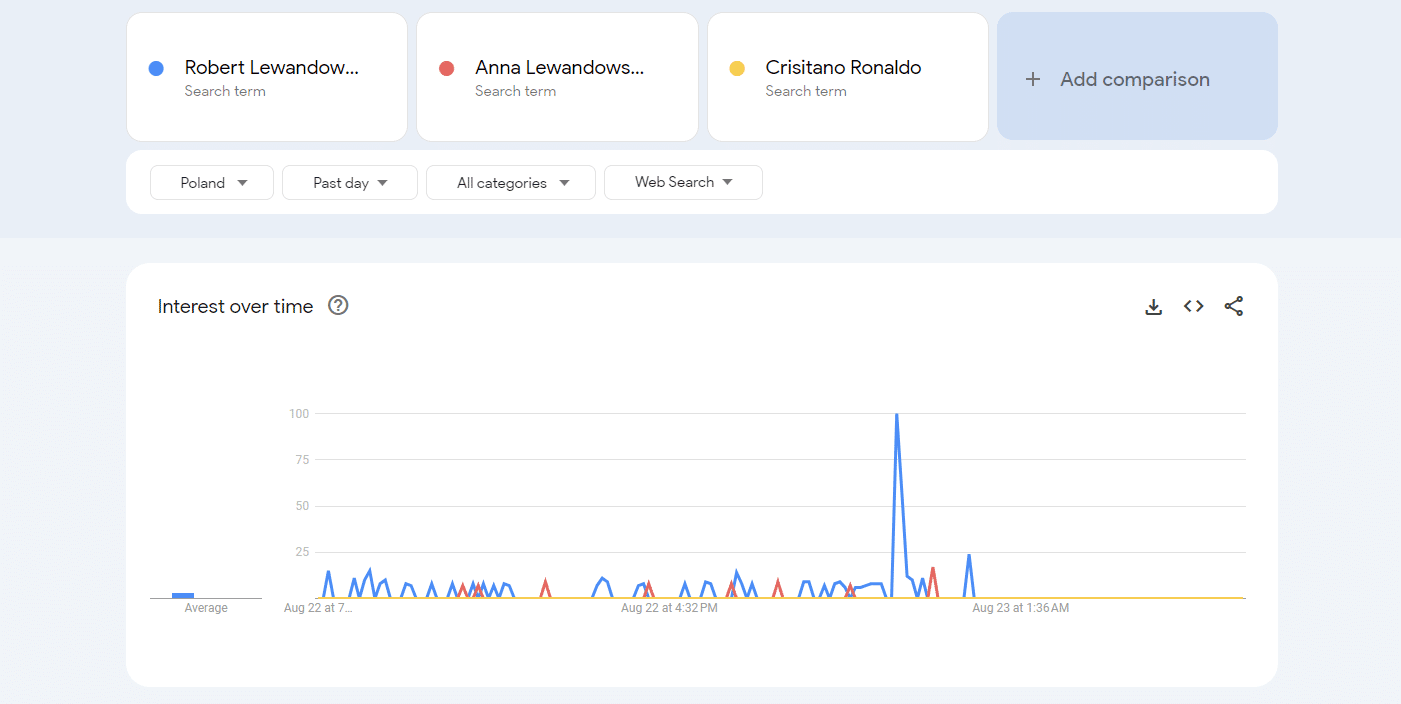Select the yellow dot for Crisitano Ronaldo
This screenshot has width=1401, height=704.
pos(737,68)
